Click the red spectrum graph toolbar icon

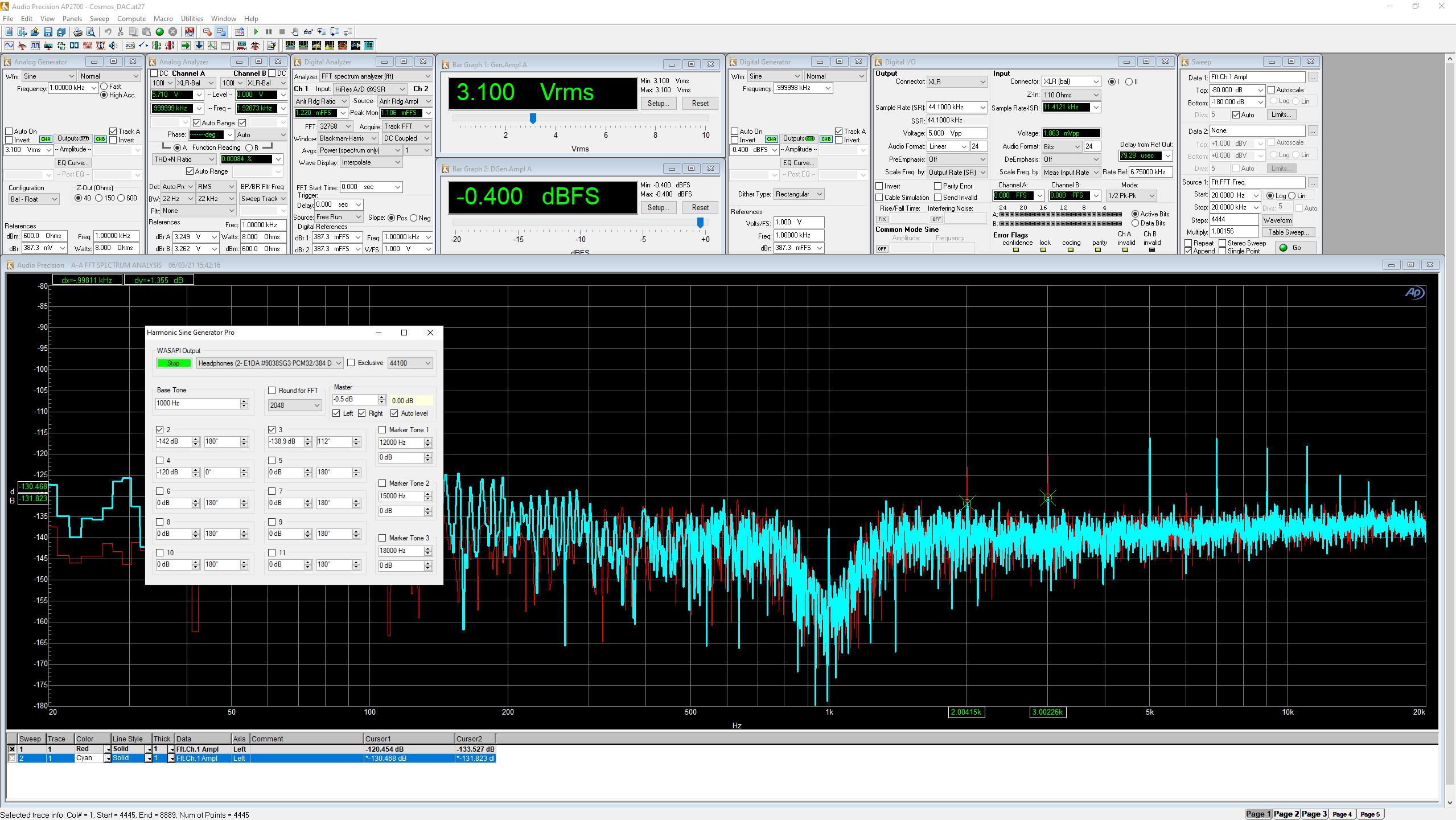tap(190, 32)
